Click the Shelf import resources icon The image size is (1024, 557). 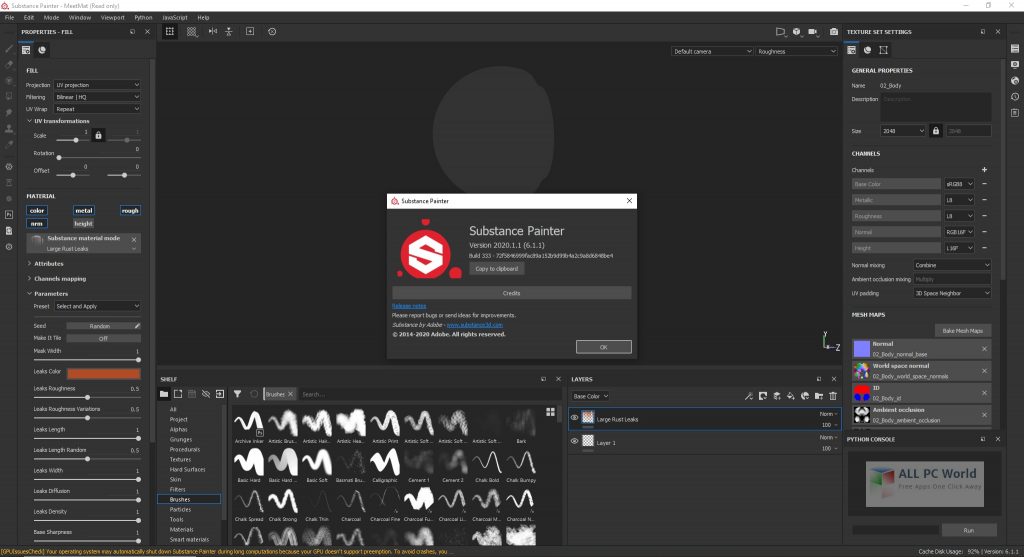point(220,394)
